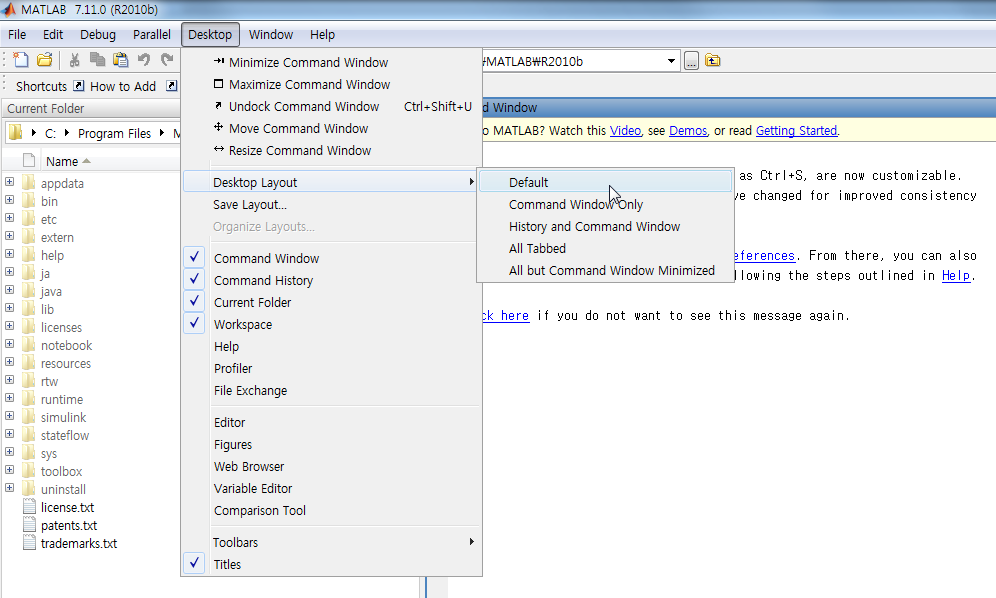Open the Debug menu
Screen dimensions: 996x598
98,34
